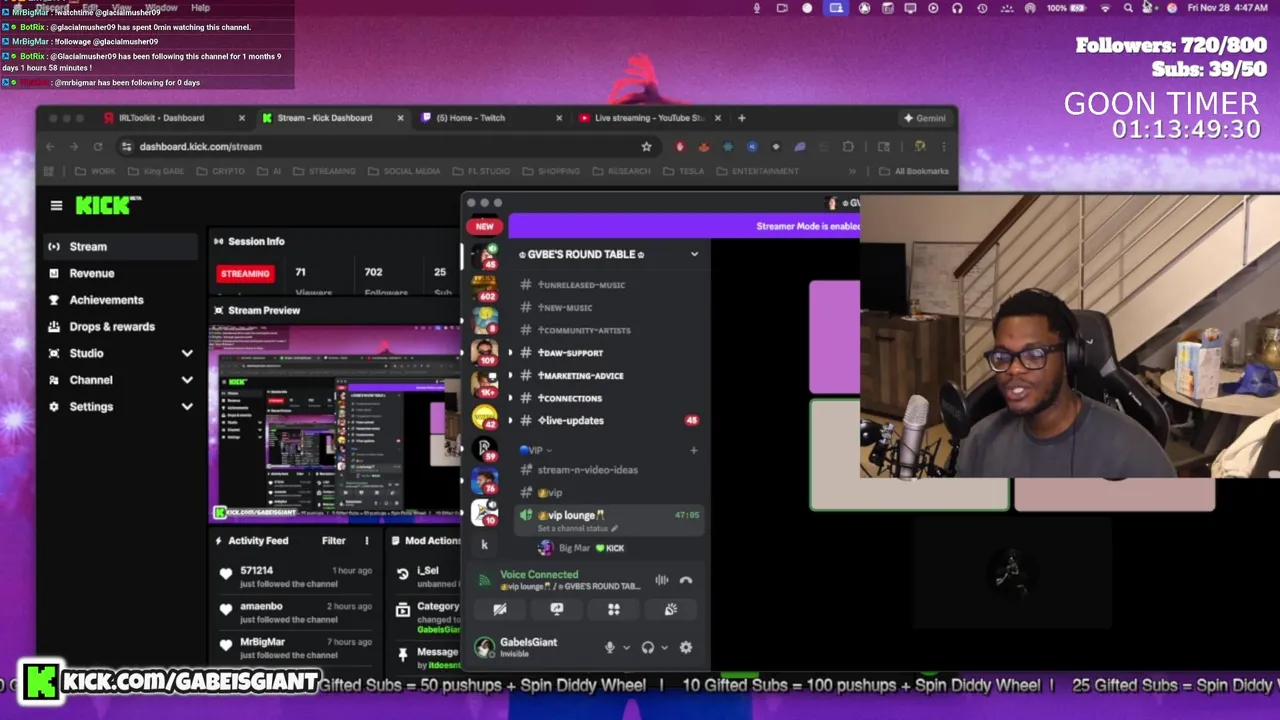Image resolution: width=1280 pixels, height=720 pixels.
Task: Open the Stream page in Kick sidebar
Action: click(x=120, y=246)
